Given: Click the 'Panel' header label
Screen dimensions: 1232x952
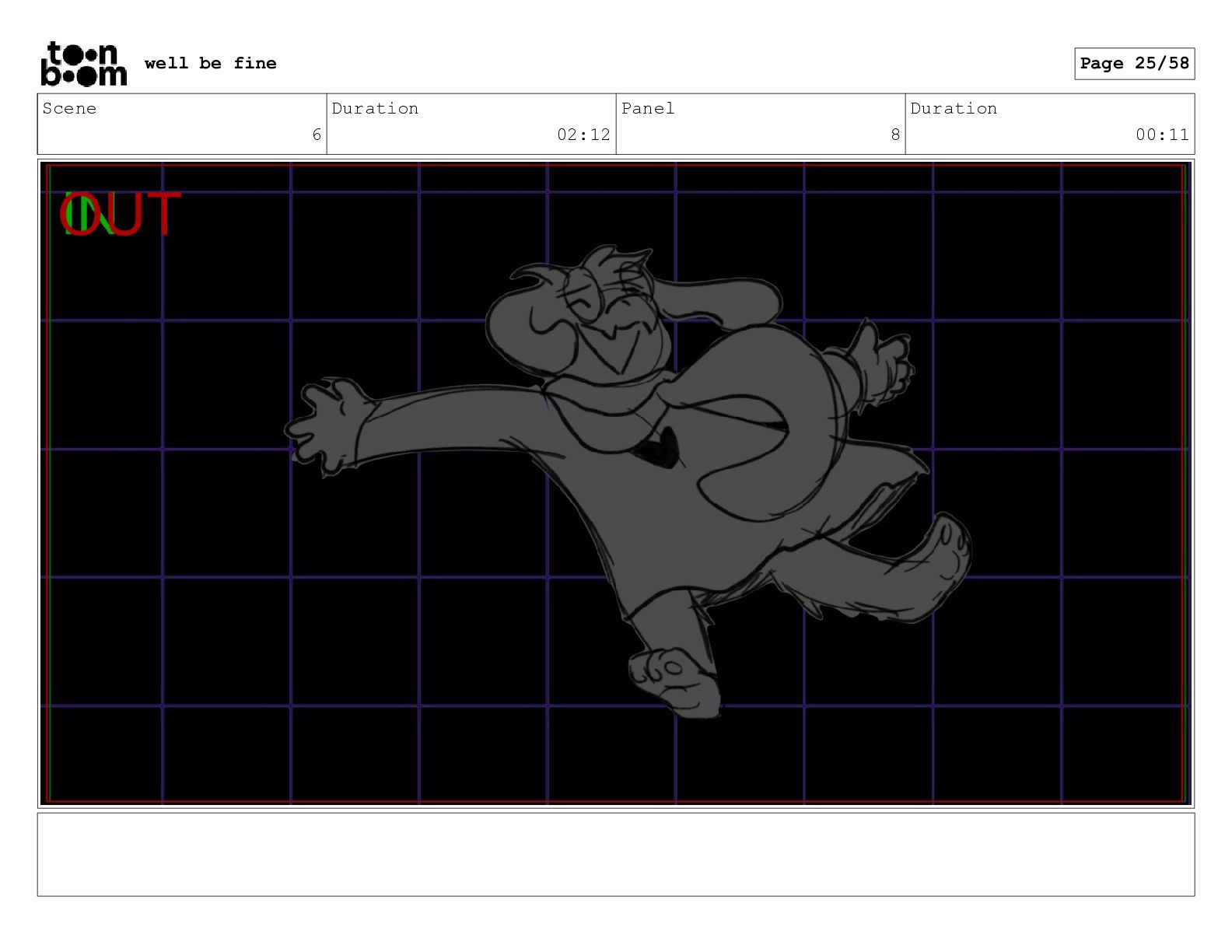Looking at the screenshot, I should 648,108.
